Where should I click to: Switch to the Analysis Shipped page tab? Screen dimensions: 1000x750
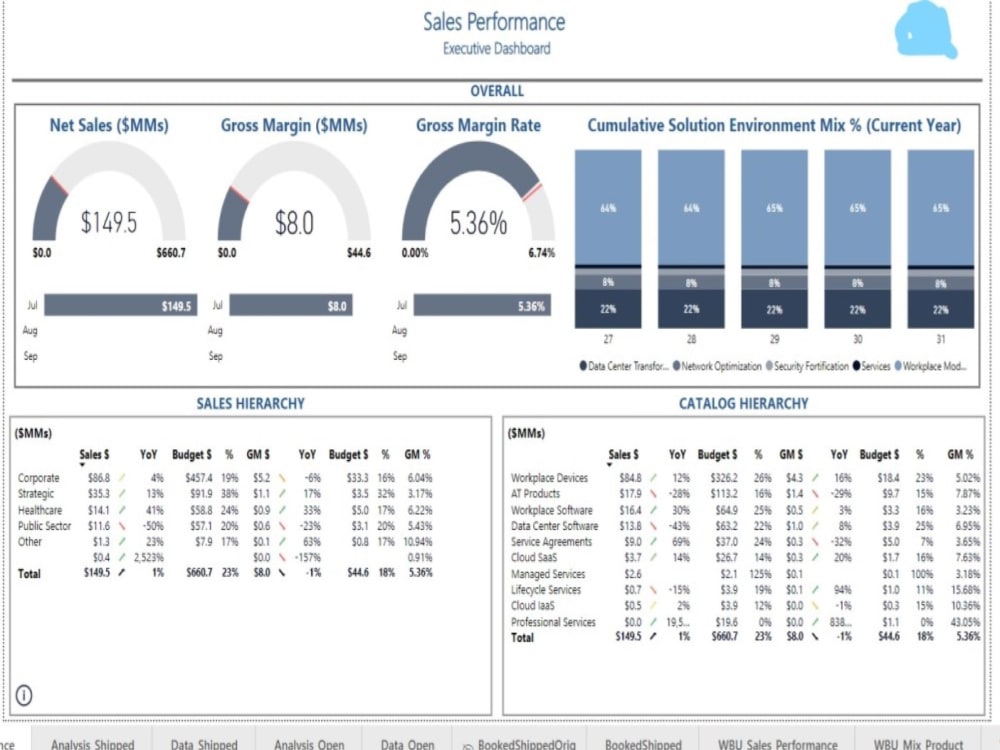pos(93,744)
